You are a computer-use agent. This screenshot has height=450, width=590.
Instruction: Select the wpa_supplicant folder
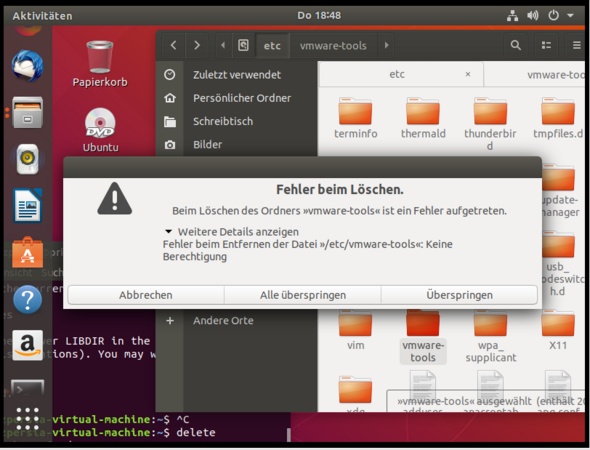point(490,336)
